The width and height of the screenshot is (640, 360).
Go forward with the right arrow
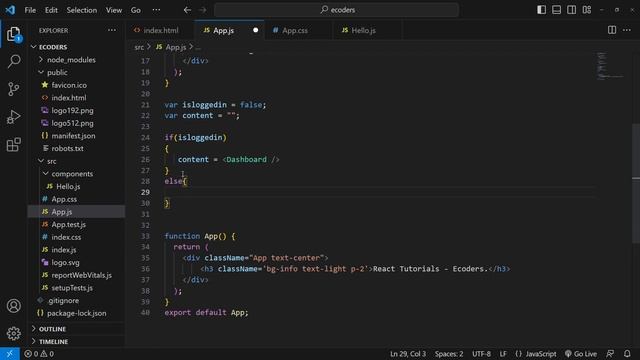pyautogui.click(x=202, y=10)
